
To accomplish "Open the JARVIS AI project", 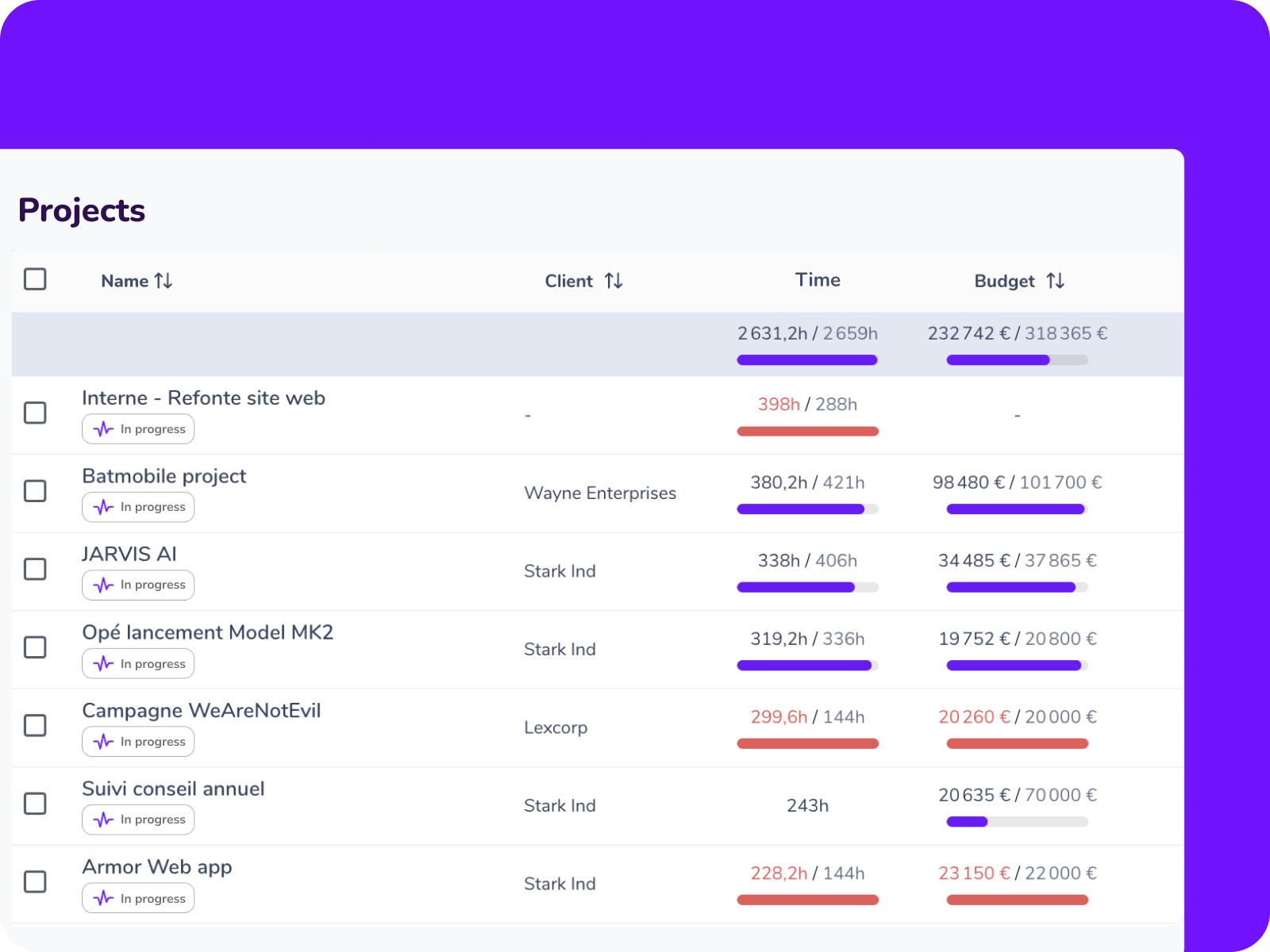I will click(x=129, y=554).
